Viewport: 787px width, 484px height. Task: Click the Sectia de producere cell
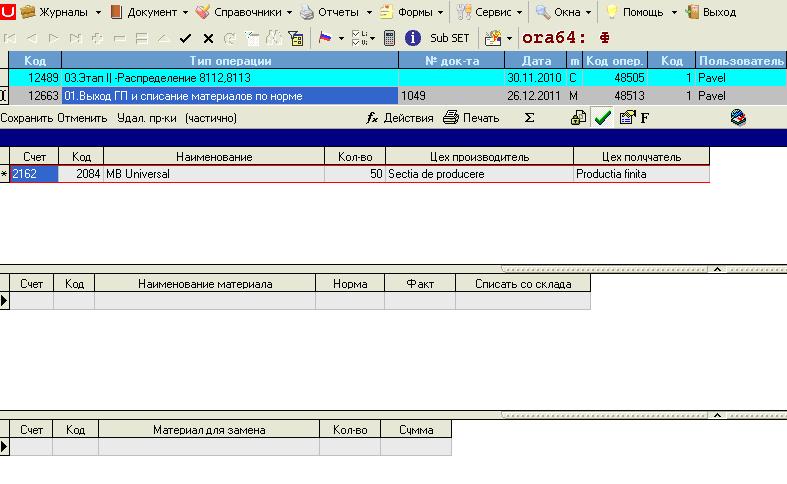[x=479, y=174]
